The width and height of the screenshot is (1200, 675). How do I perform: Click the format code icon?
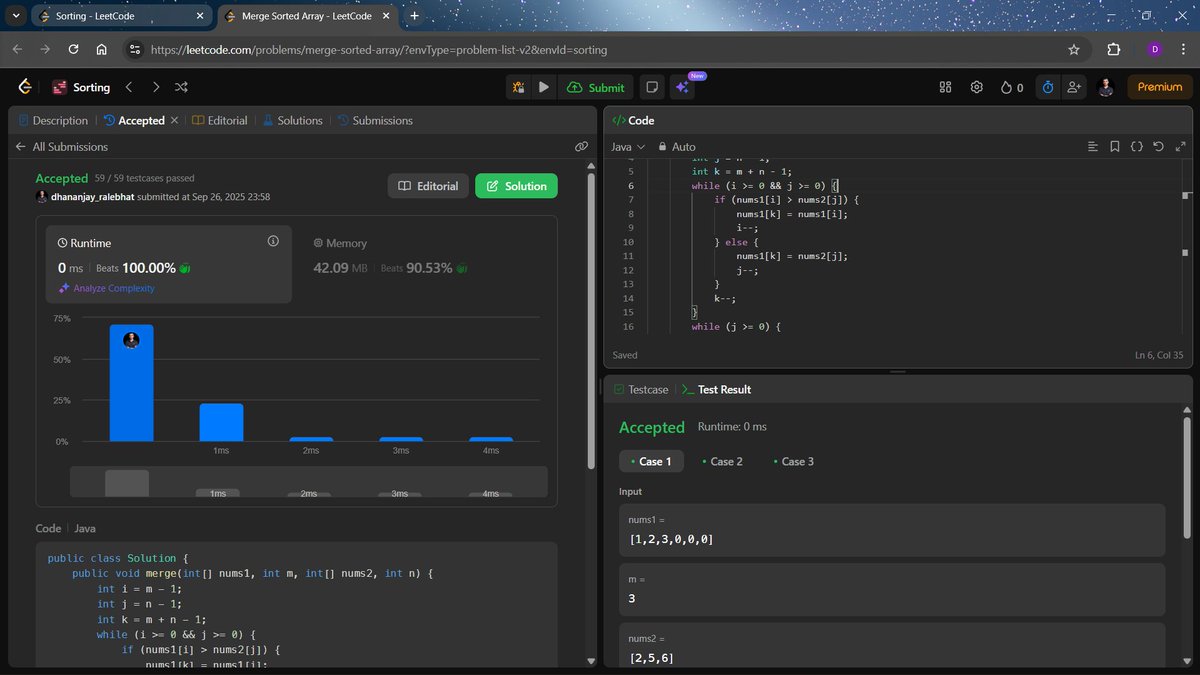coord(1093,146)
